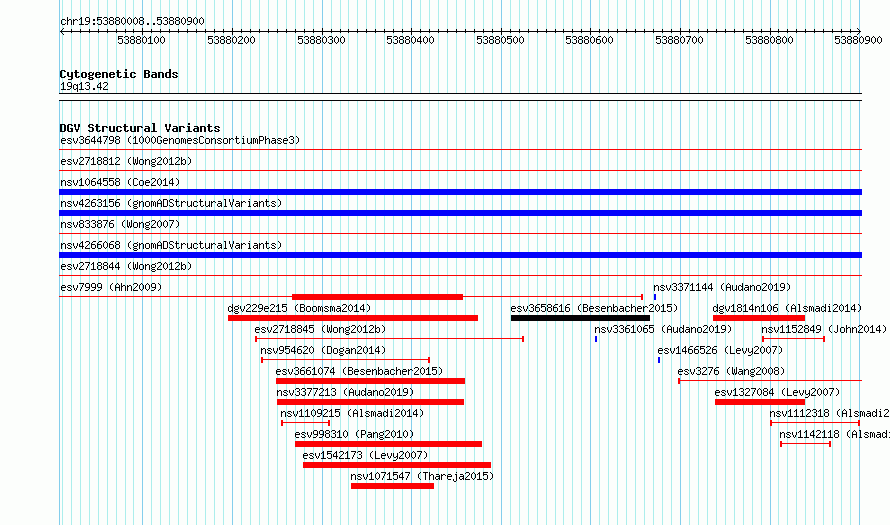
Task: Open the nsv1109215 (Alsmadi2014) label
Action: [352, 413]
